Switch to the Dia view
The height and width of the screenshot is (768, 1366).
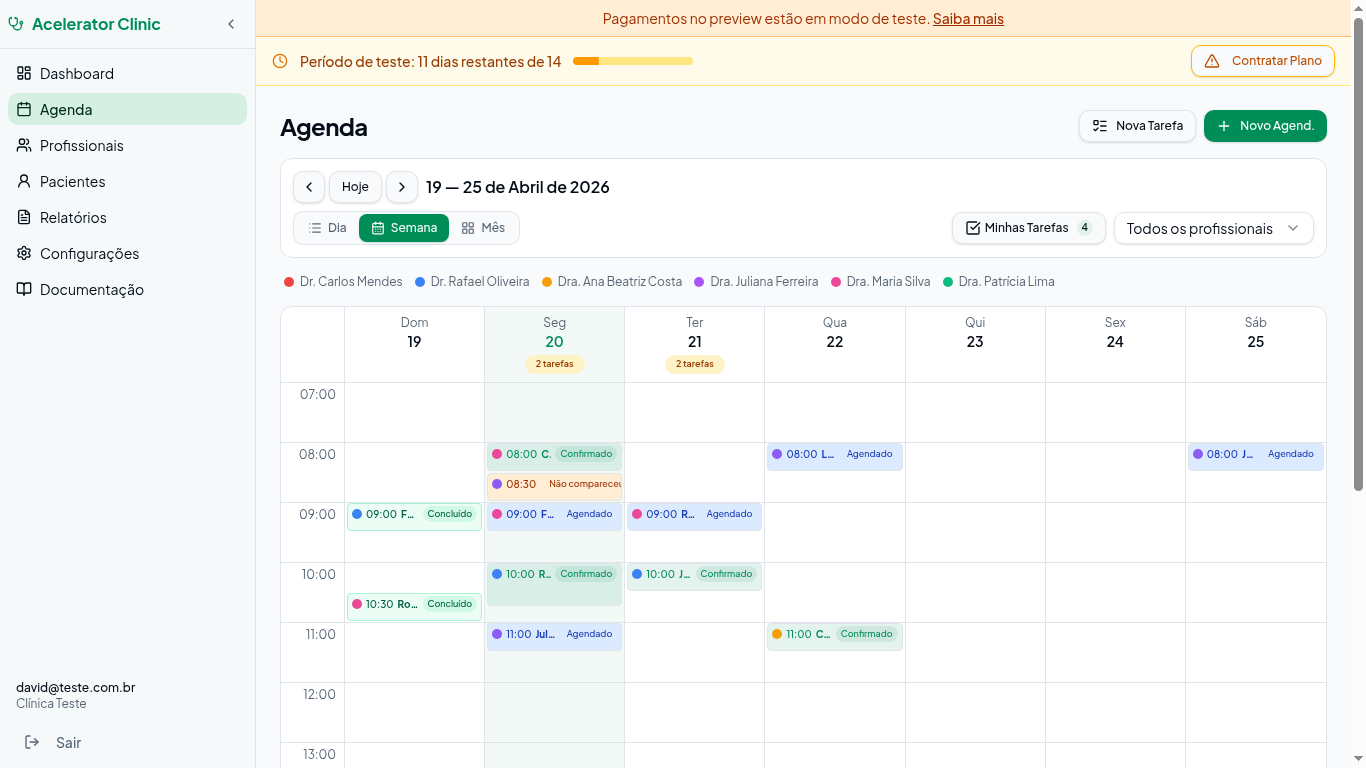327,228
